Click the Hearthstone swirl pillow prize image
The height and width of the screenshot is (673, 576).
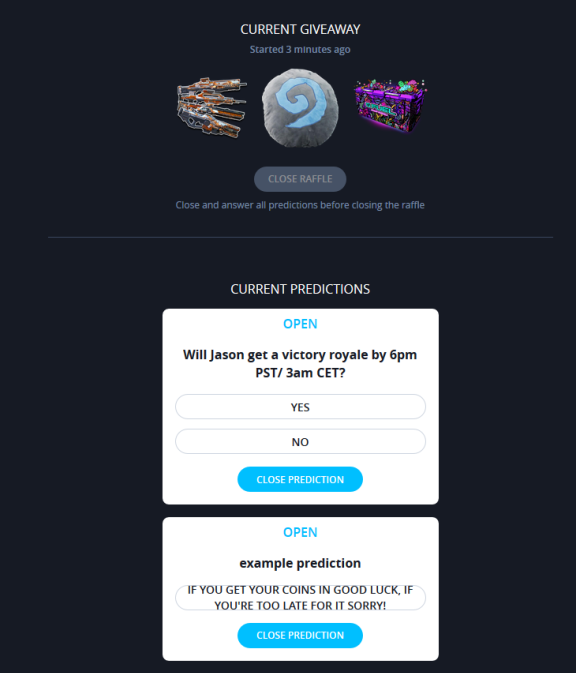(x=300, y=108)
